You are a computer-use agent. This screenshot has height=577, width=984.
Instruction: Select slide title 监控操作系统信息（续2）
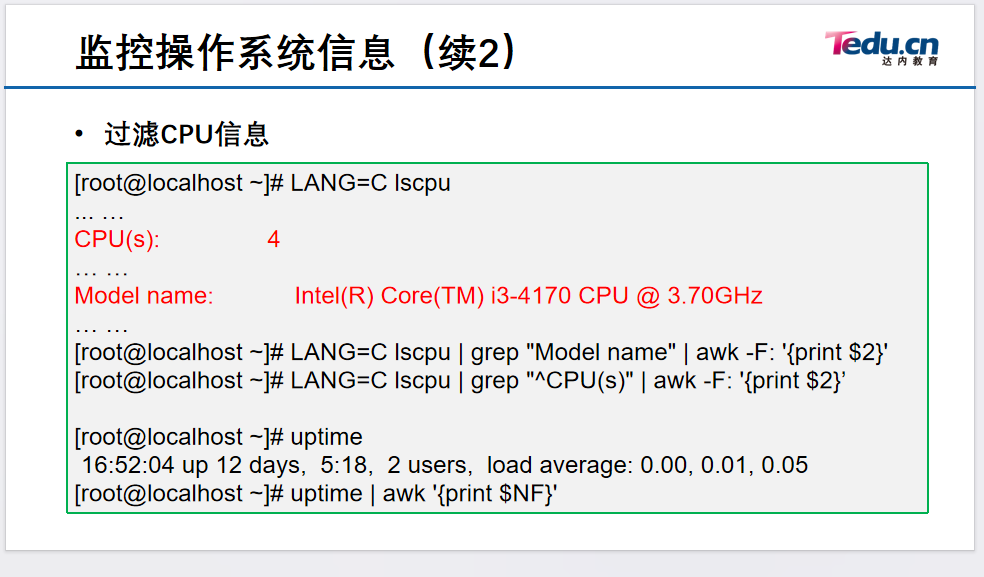coord(296,52)
